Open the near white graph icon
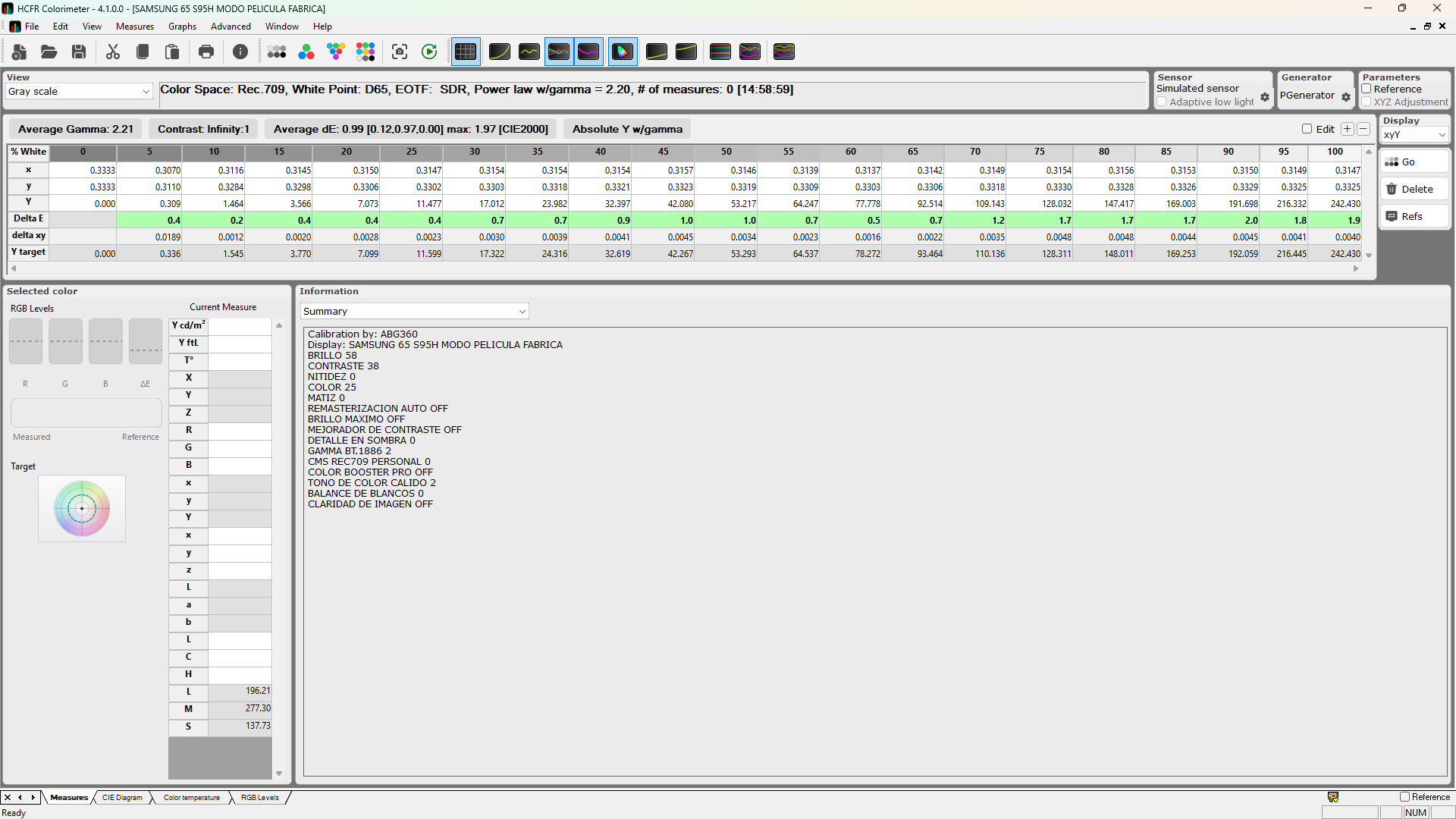Viewport: 1456px width, 819px height. pyautogui.click(x=686, y=52)
